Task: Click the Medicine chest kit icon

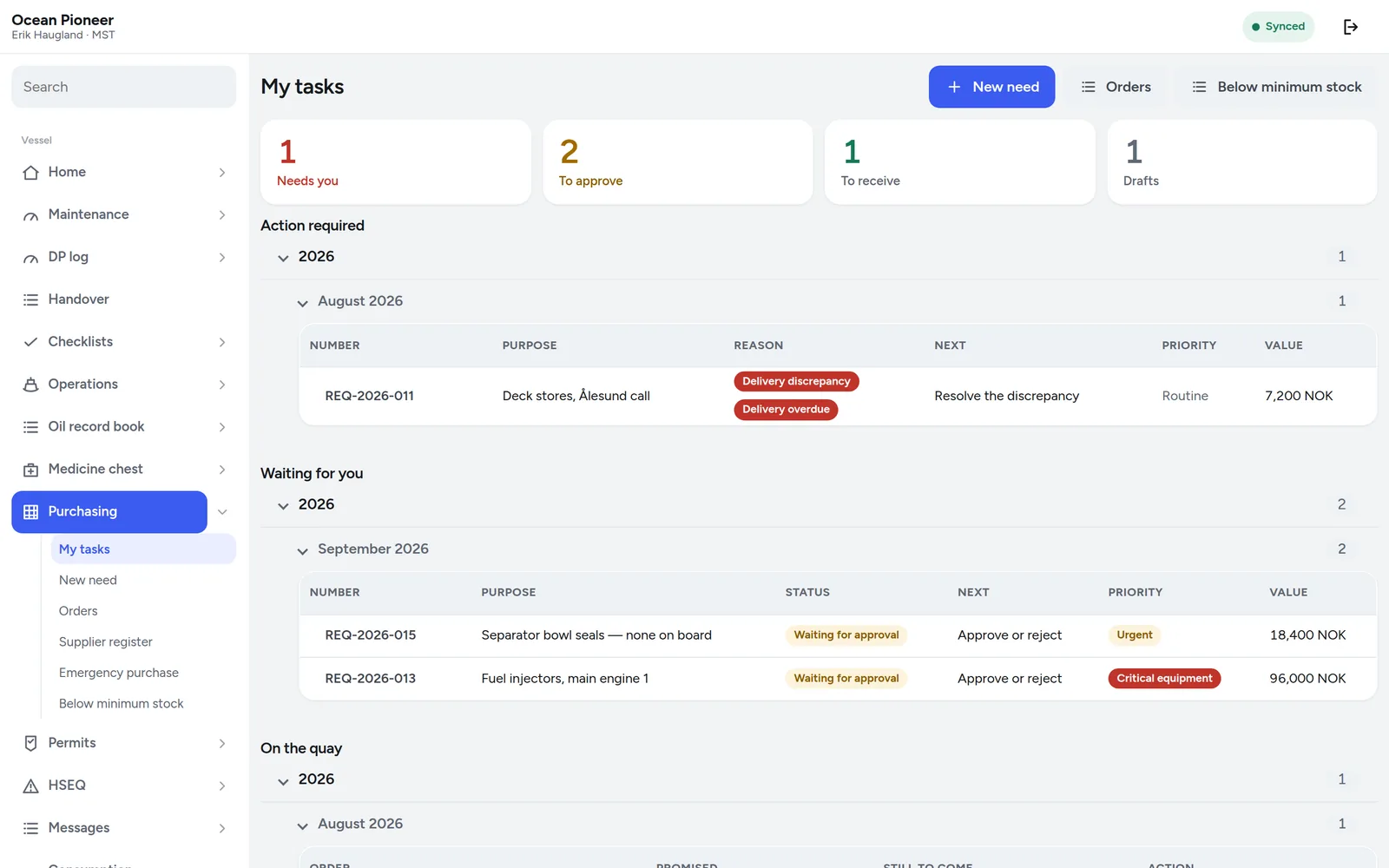Action: point(30,470)
